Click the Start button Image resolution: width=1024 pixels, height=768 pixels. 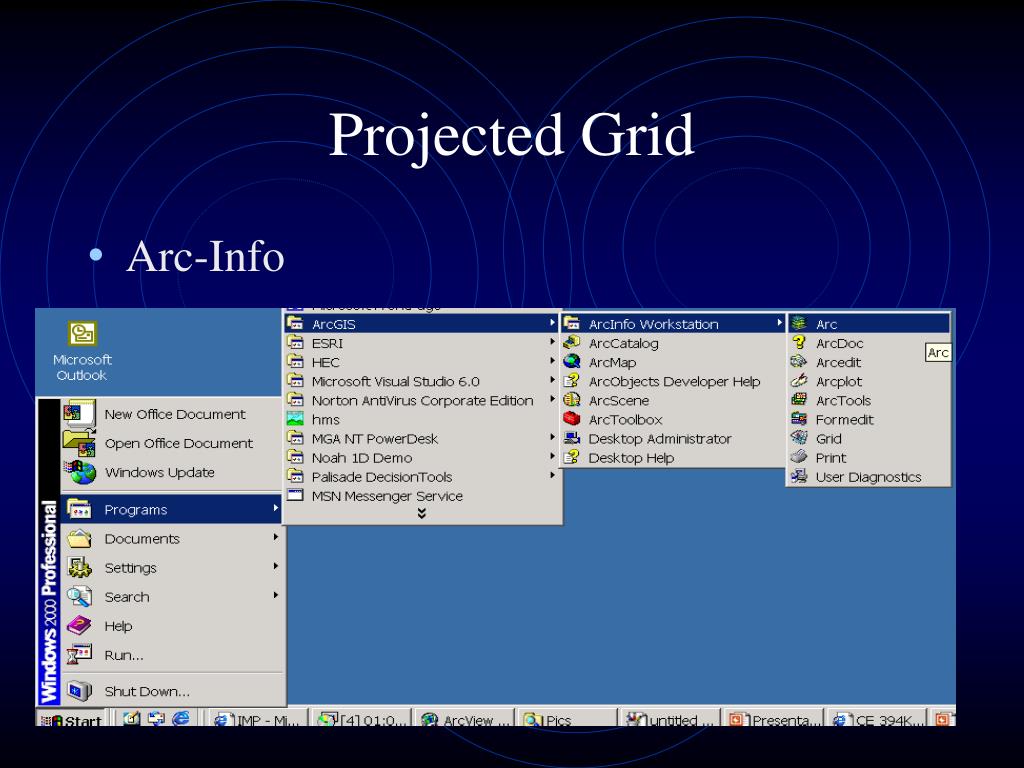(71, 718)
